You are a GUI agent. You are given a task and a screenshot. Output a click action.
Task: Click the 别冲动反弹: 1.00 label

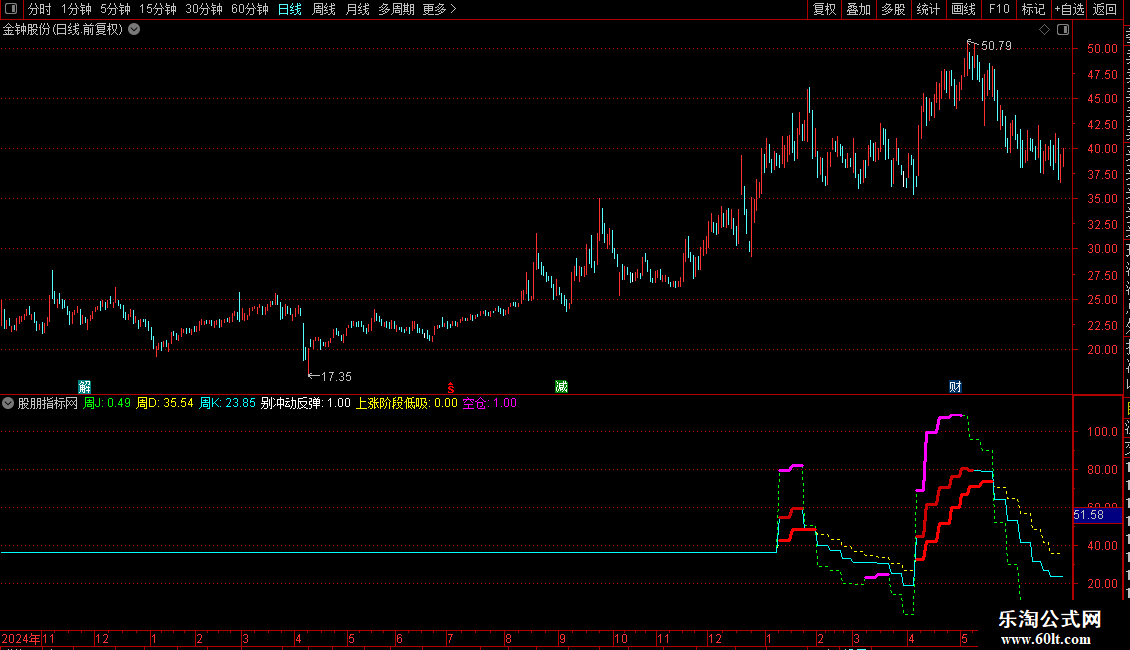point(306,404)
